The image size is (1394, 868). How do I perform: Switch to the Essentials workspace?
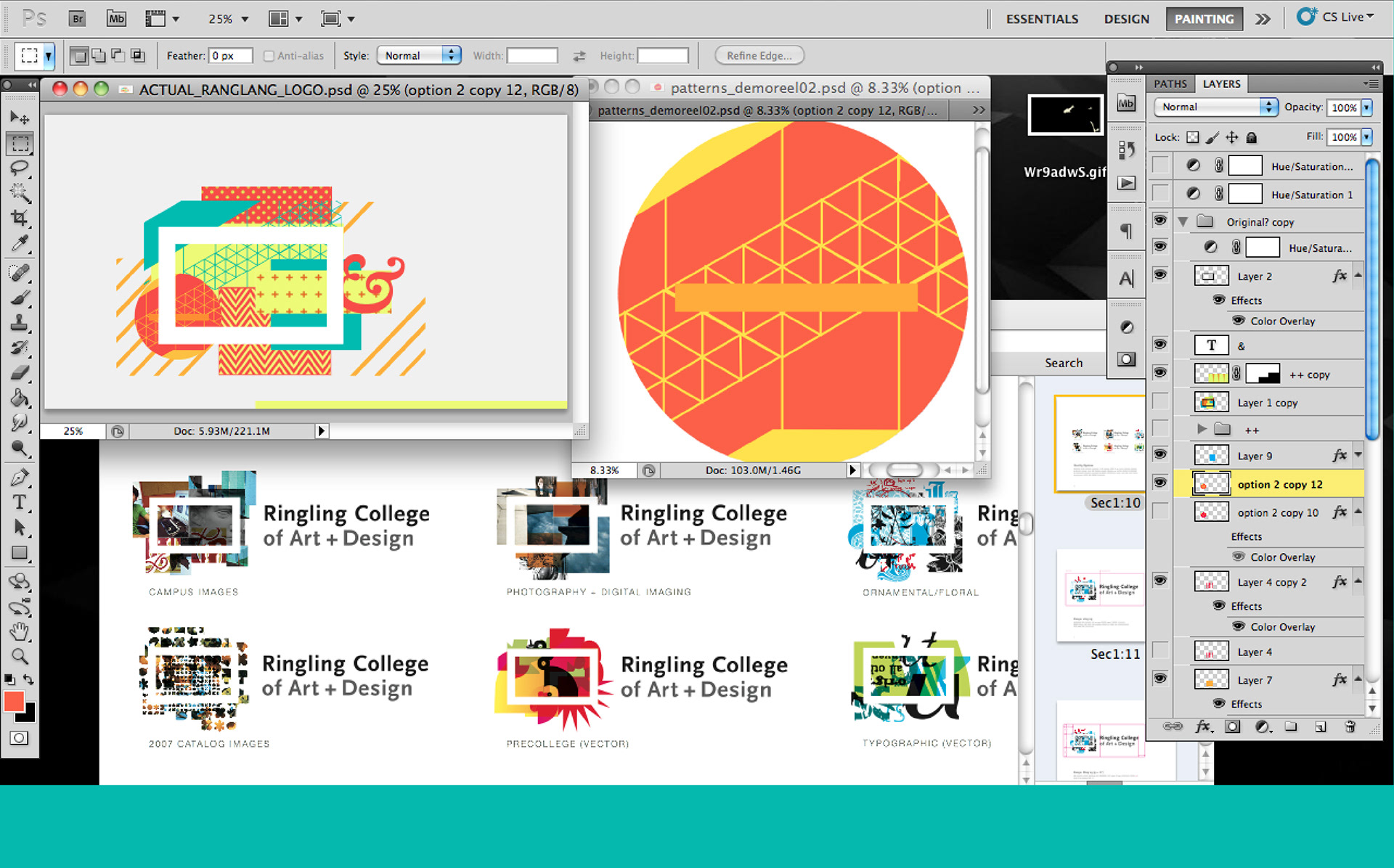[x=1042, y=19]
